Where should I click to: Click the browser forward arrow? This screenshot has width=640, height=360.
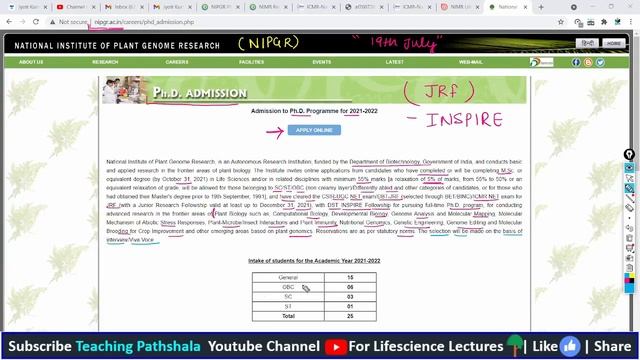pyautogui.click(x=22, y=22)
